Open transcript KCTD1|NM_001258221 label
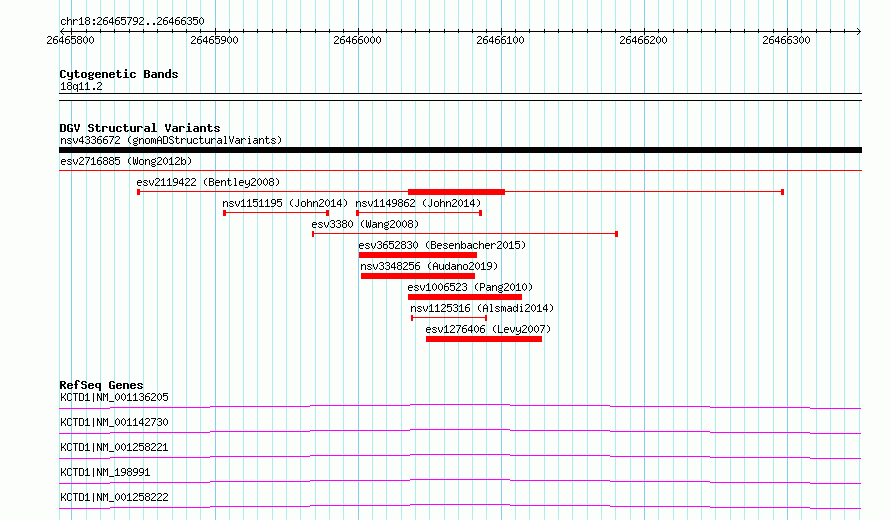Image resolution: width=890 pixels, height=520 pixels. coord(114,447)
